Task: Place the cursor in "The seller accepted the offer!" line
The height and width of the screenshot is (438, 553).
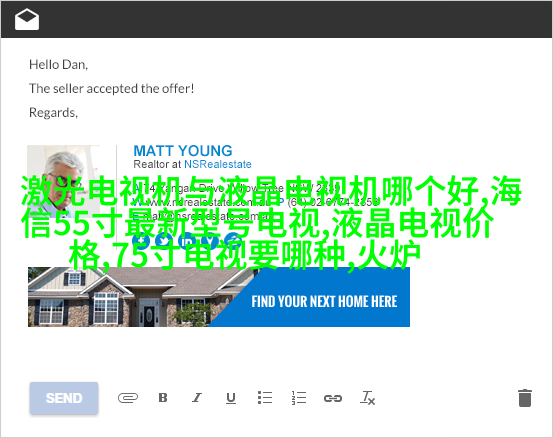Action: click(111, 89)
